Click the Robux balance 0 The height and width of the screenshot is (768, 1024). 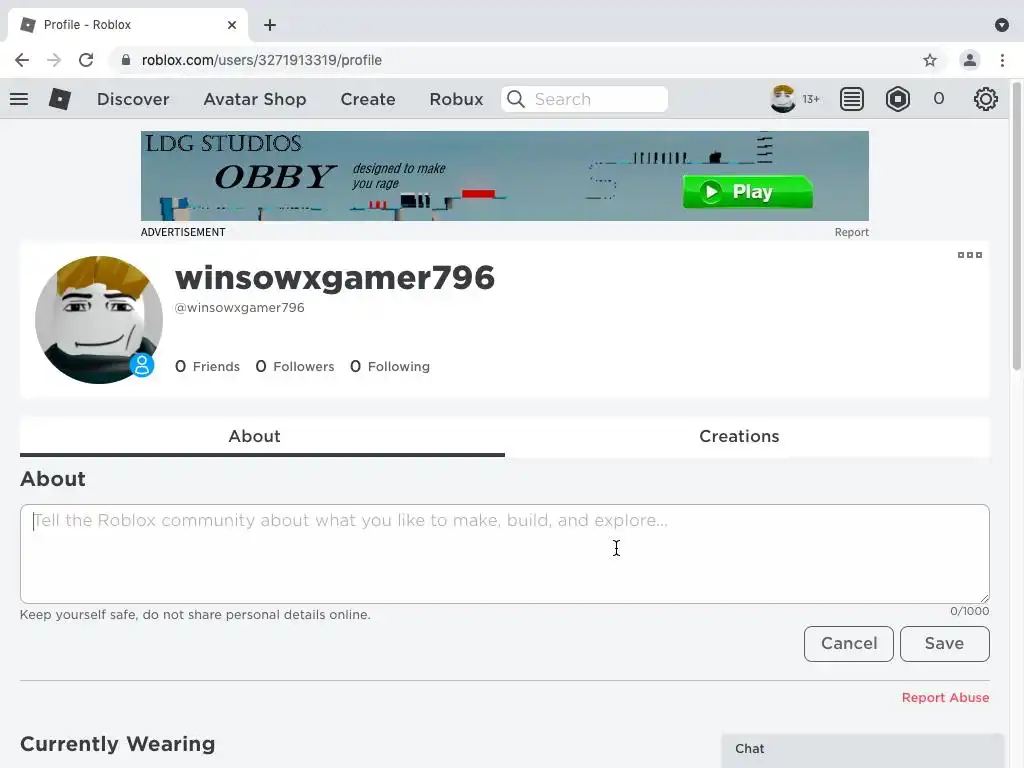coord(938,99)
